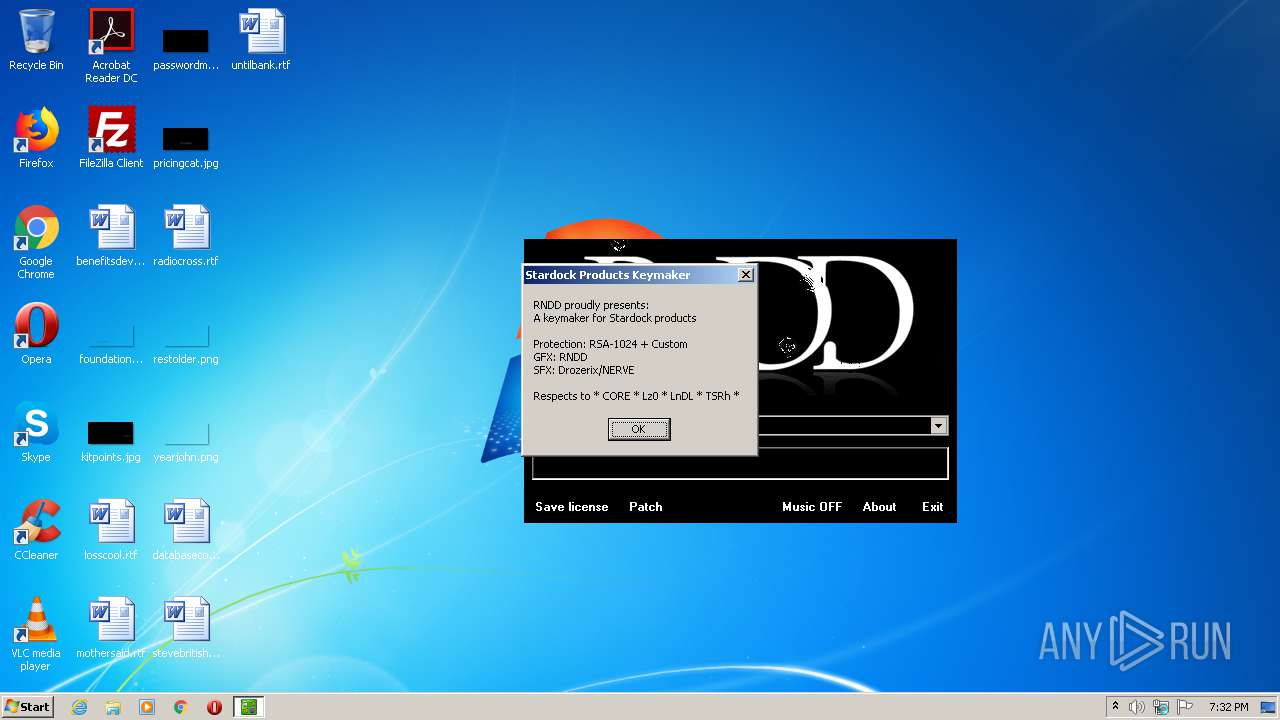Viewport: 1280px width, 720px height.
Task: Open media player taskbar icon
Action: [x=147, y=707]
